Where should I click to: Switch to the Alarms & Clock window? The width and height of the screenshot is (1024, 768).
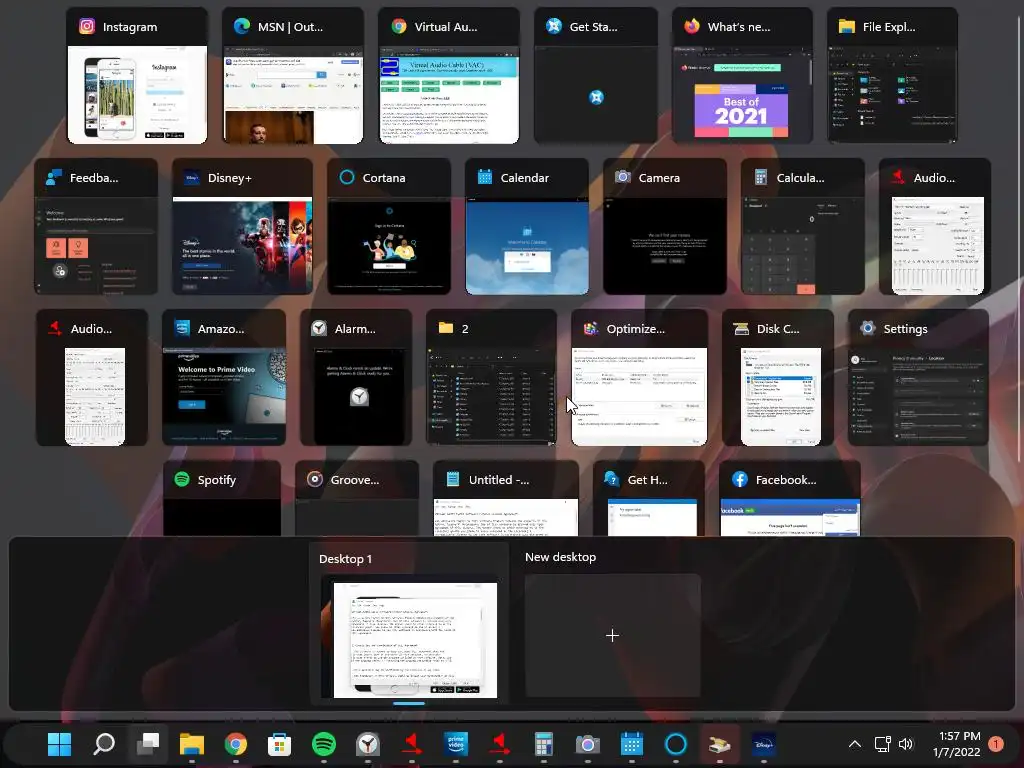356,377
